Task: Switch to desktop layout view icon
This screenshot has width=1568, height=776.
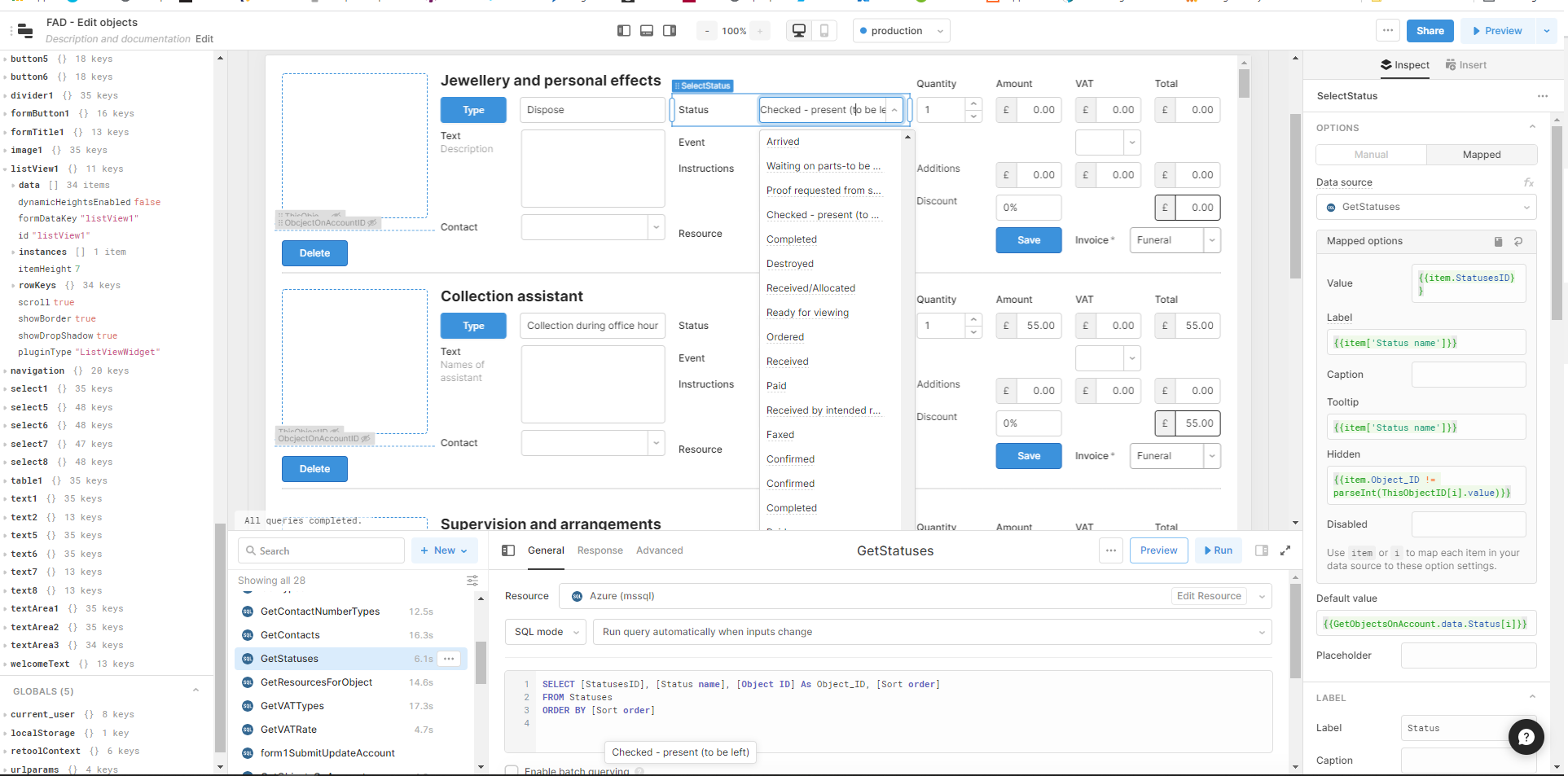Action: point(799,31)
